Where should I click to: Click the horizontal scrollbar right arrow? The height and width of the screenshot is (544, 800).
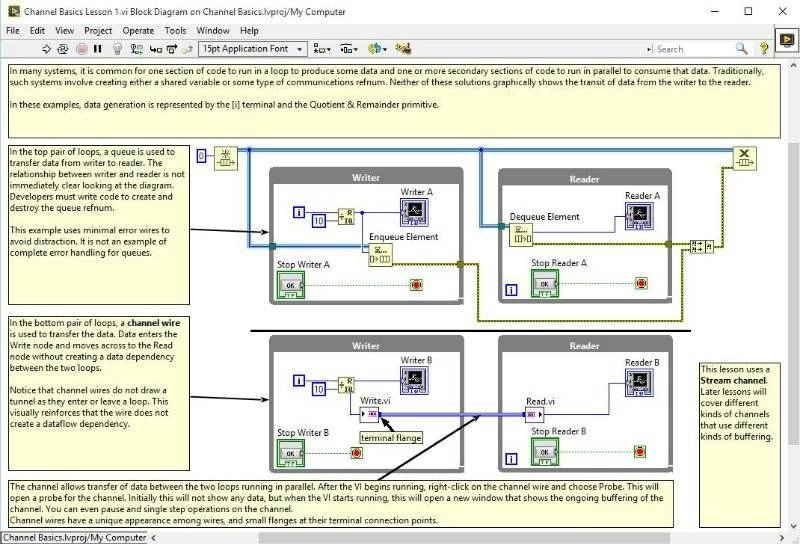click(782, 537)
